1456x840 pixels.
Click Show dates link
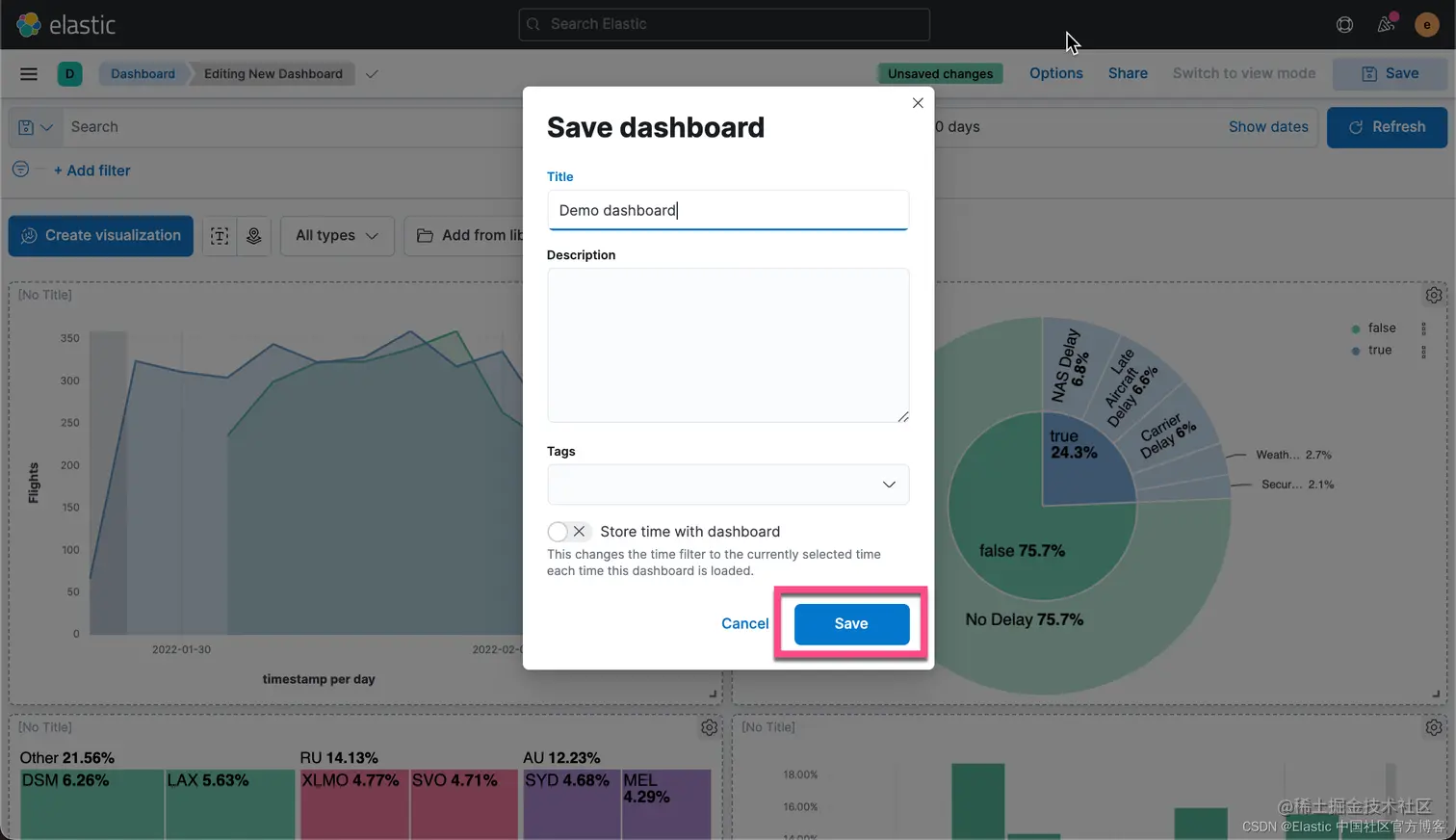pyautogui.click(x=1268, y=127)
